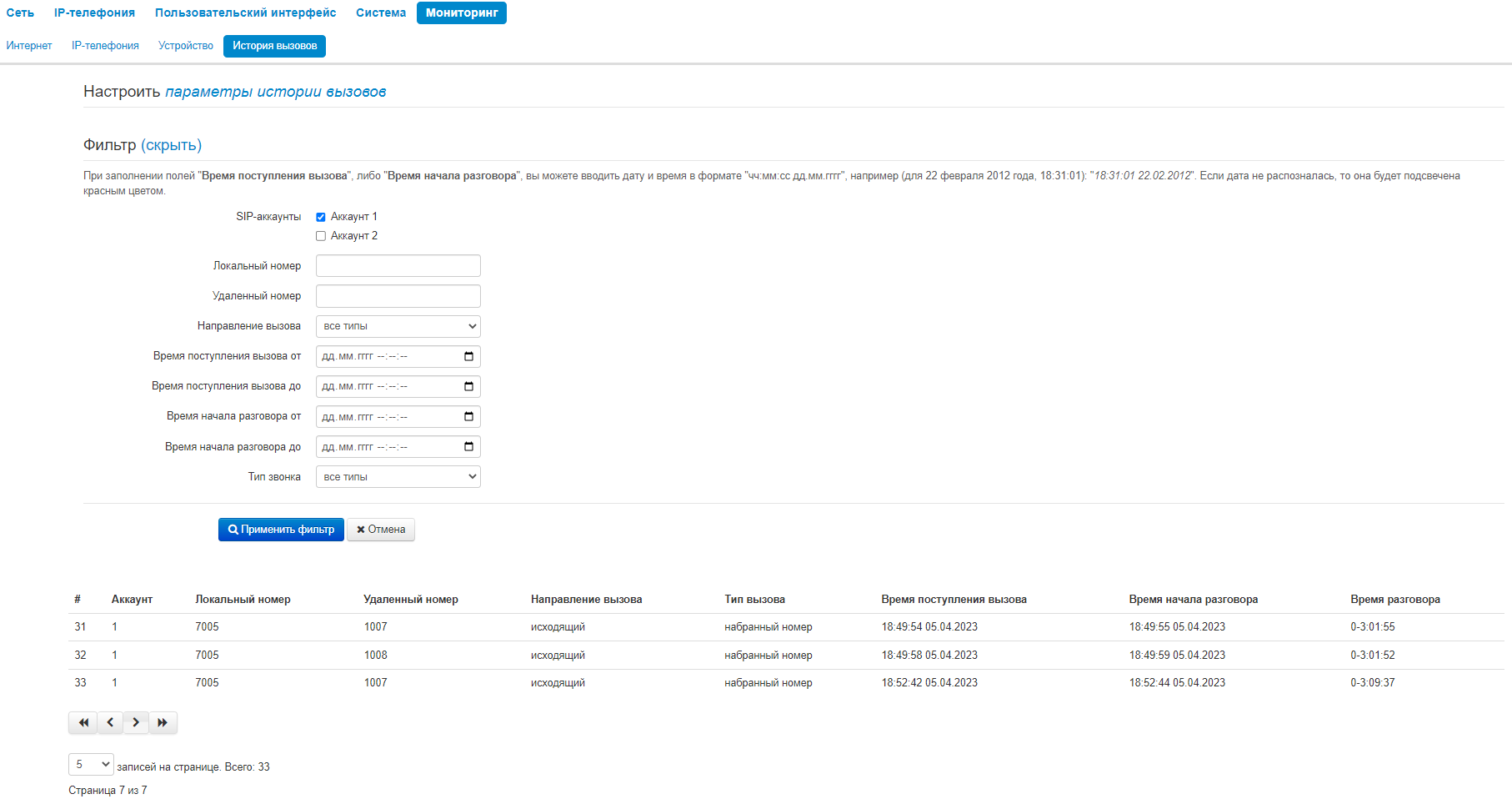Click Время поступления вызова до date field
This screenshot has height=804, width=1512.
[x=398, y=386]
